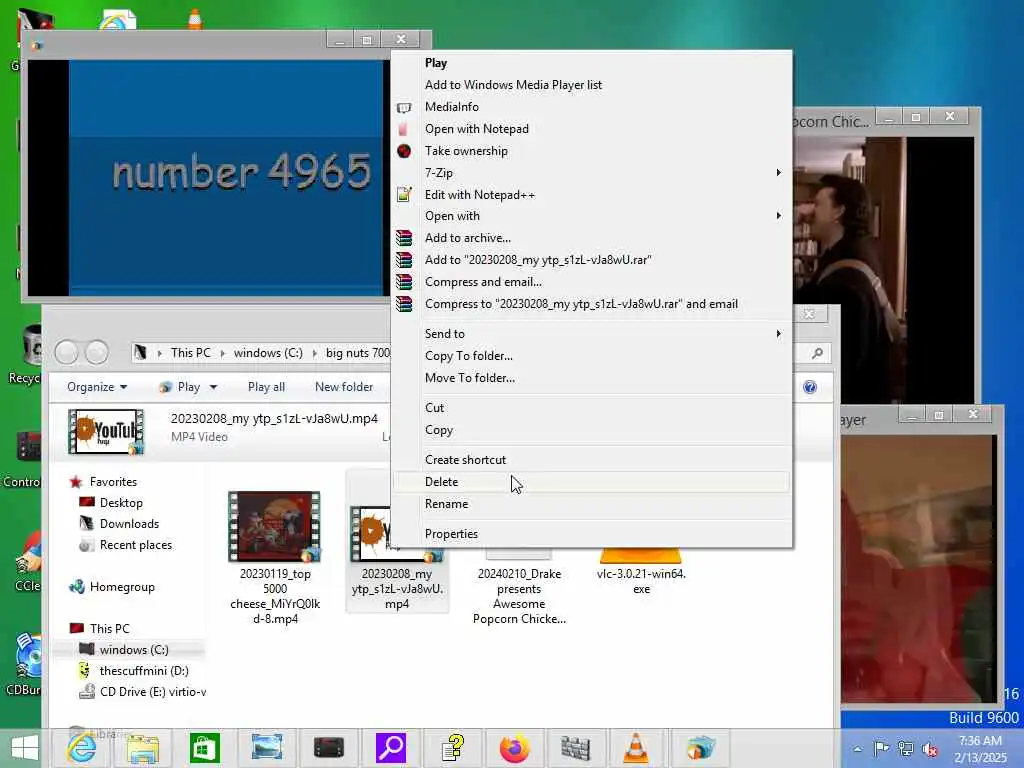This screenshot has height=768, width=1024.
Task: Click the MediaInfo icon in context menu
Action: click(x=404, y=107)
